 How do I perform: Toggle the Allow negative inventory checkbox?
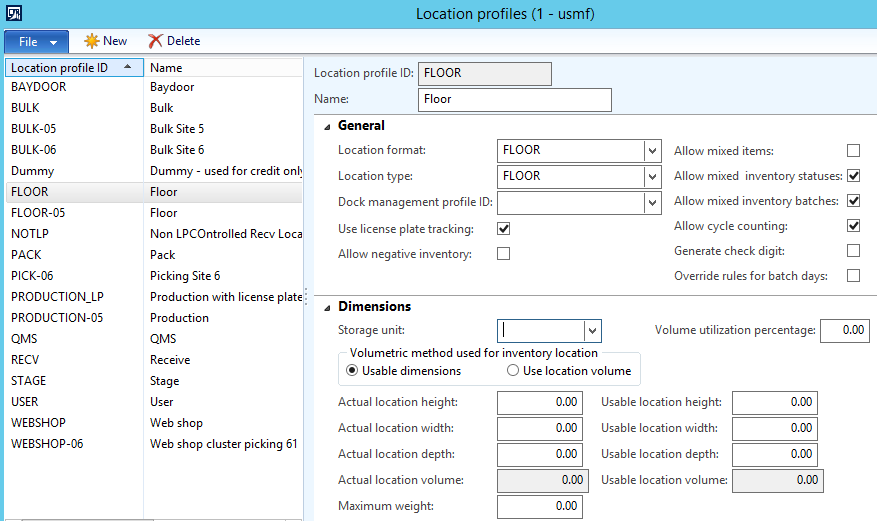[x=504, y=254]
